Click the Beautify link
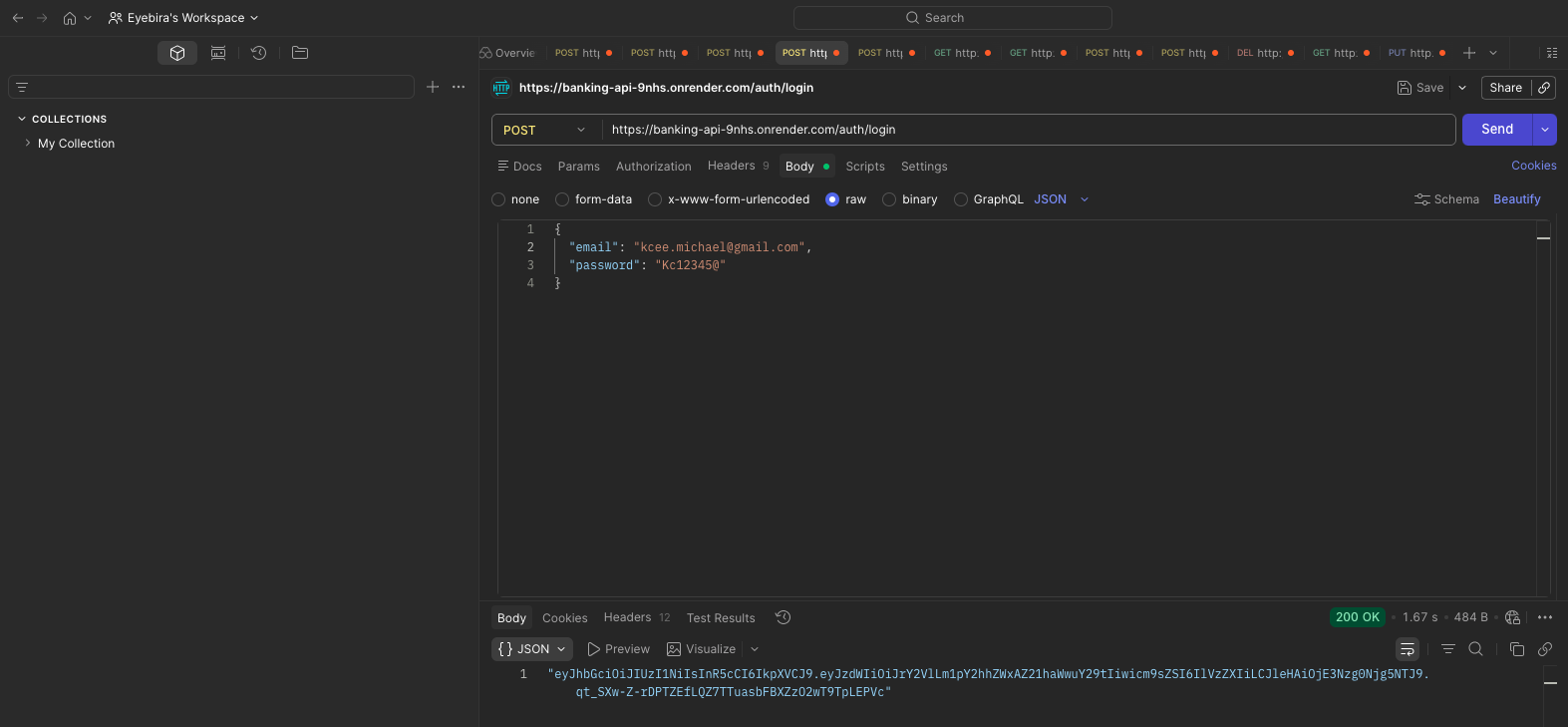Screen dimensions: 1568x727 [x=1517, y=199]
